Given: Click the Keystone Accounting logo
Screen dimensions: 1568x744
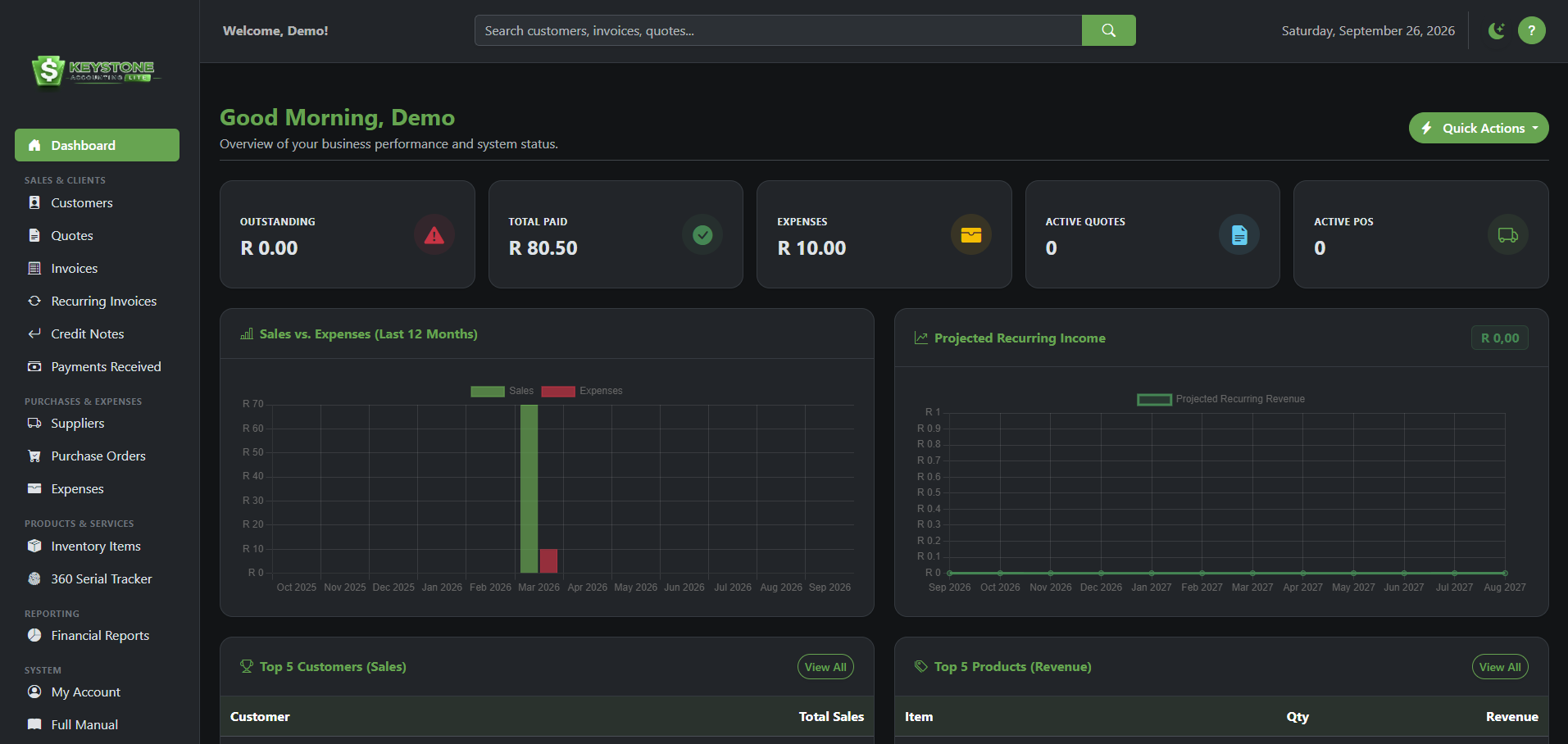Looking at the screenshot, I should 94,71.
